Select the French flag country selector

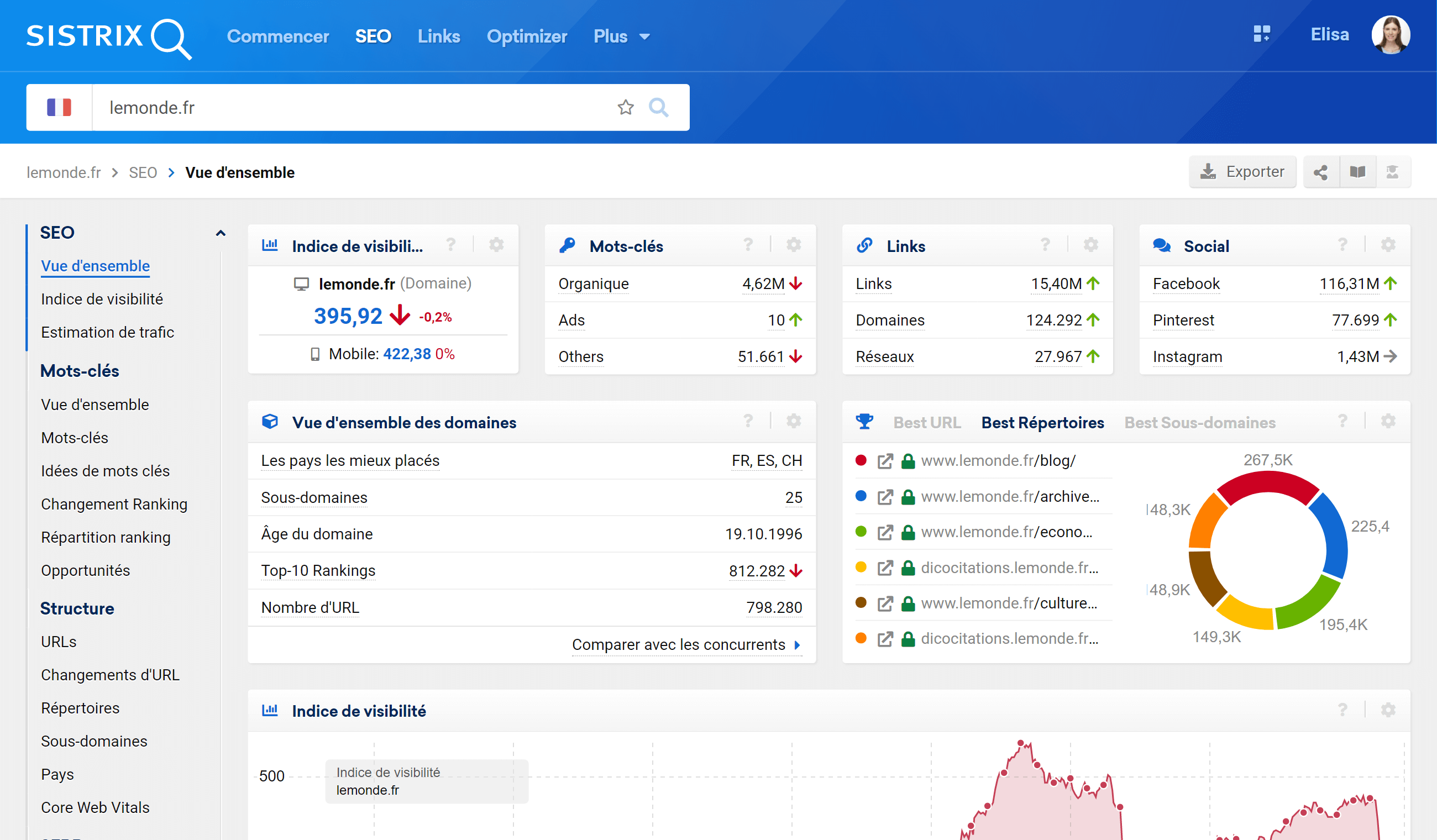pyautogui.click(x=59, y=107)
